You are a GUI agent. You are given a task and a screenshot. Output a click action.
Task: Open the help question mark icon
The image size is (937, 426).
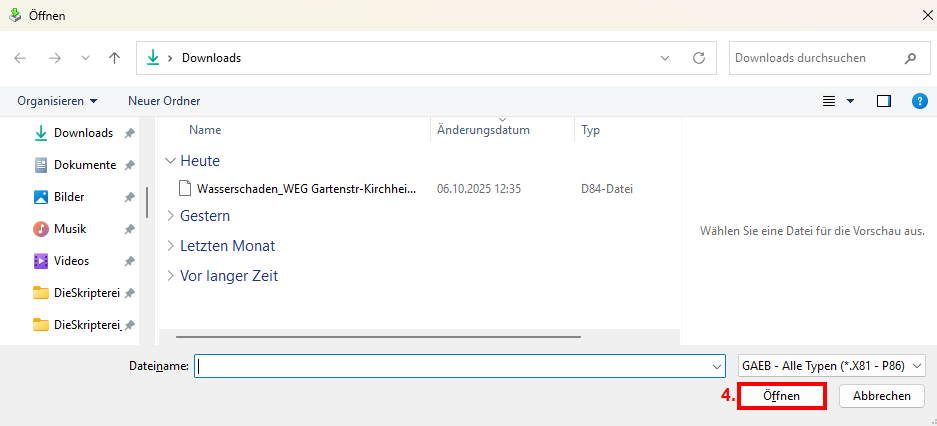point(920,101)
